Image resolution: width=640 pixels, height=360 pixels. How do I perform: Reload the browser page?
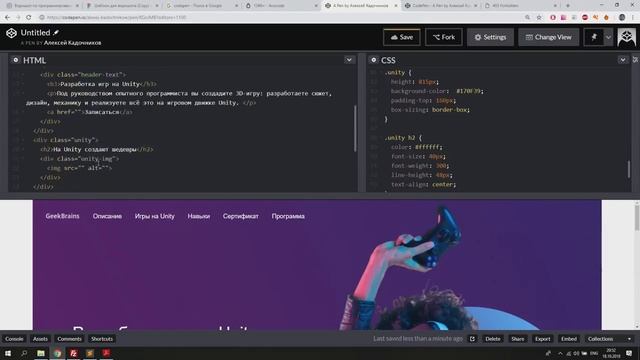point(29,18)
